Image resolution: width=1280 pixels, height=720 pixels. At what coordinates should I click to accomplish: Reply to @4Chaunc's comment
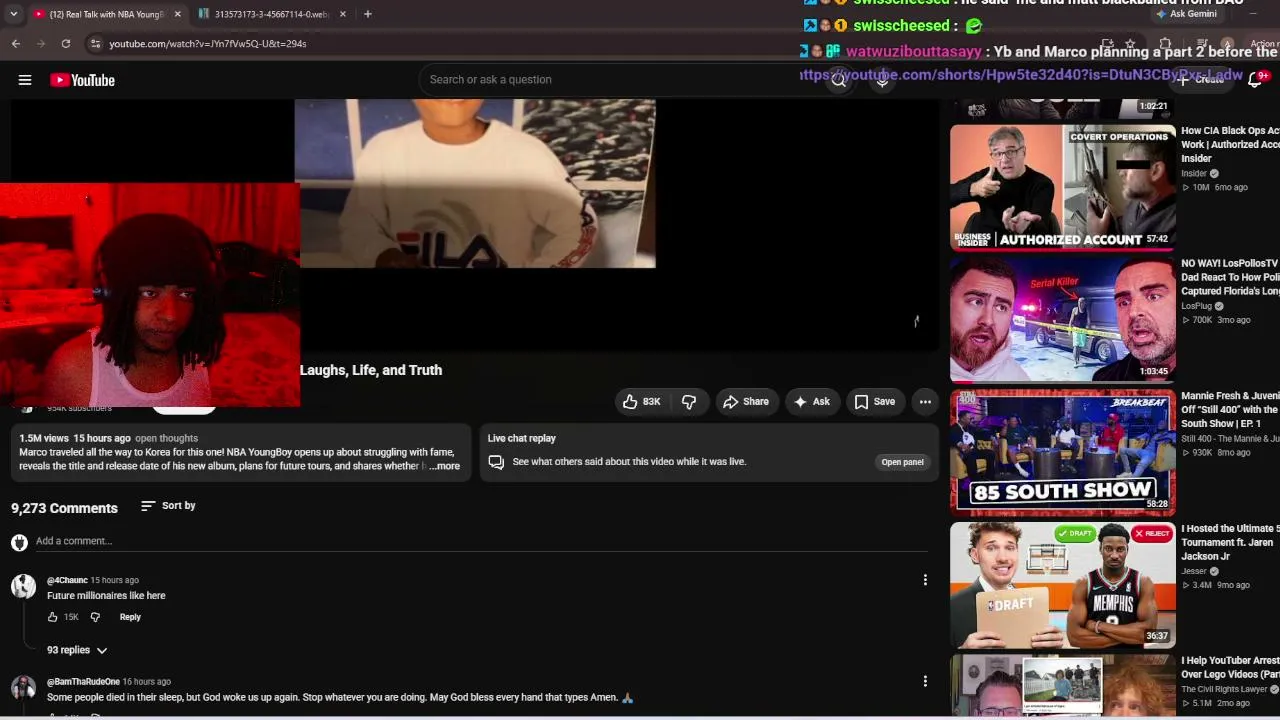[130, 617]
